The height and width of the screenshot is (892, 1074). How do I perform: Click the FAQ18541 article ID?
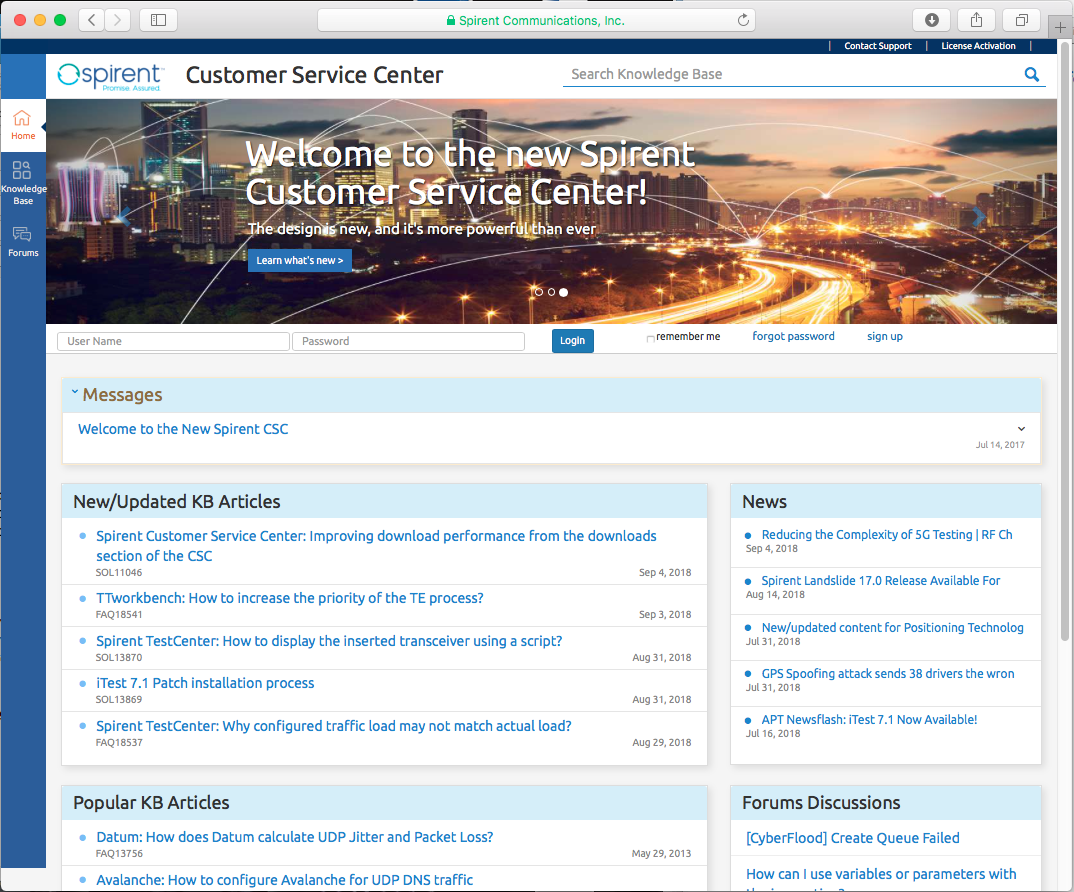[x=119, y=615]
